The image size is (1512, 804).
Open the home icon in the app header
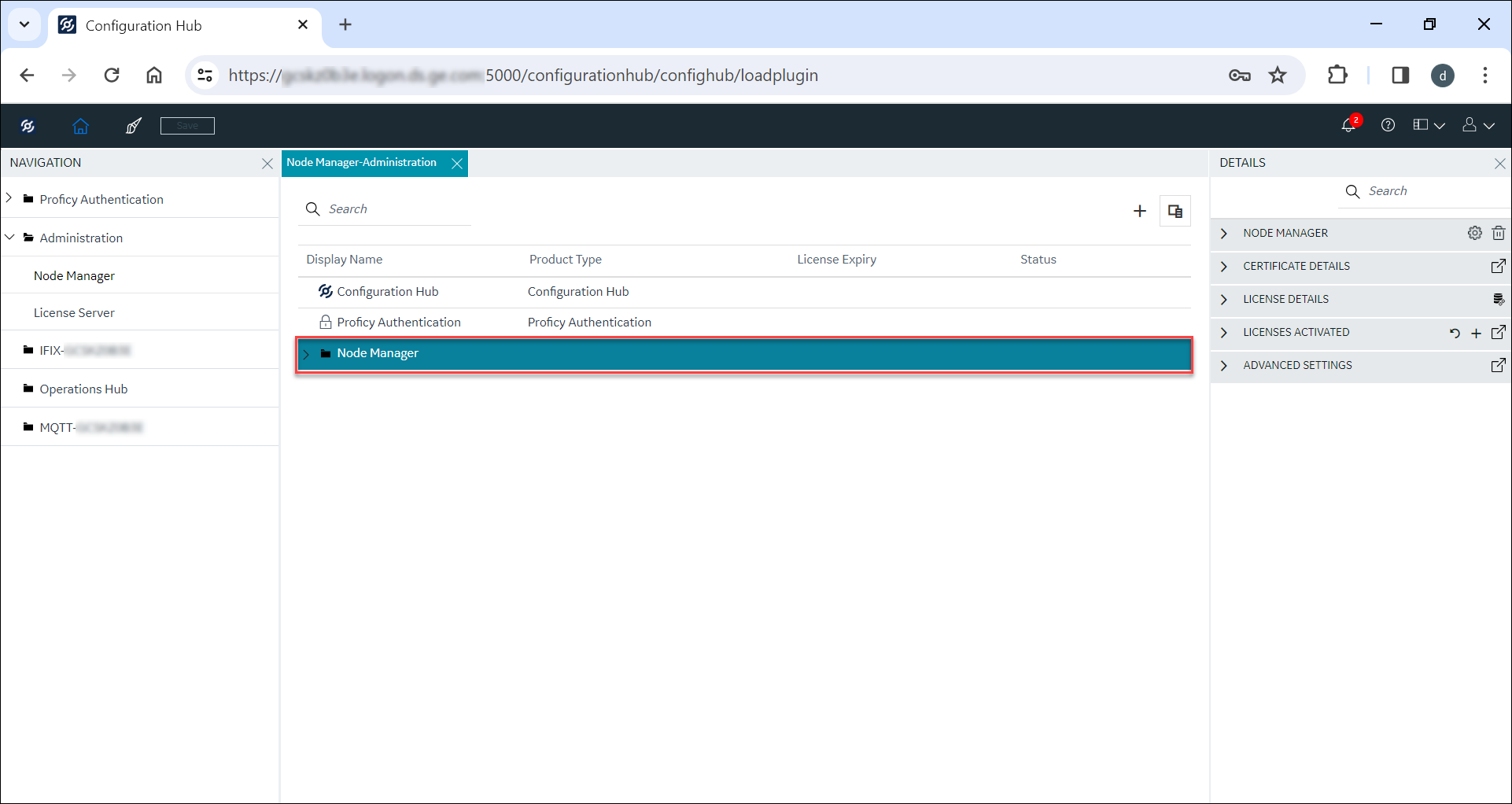pyautogui.click(x=80, y=126)
